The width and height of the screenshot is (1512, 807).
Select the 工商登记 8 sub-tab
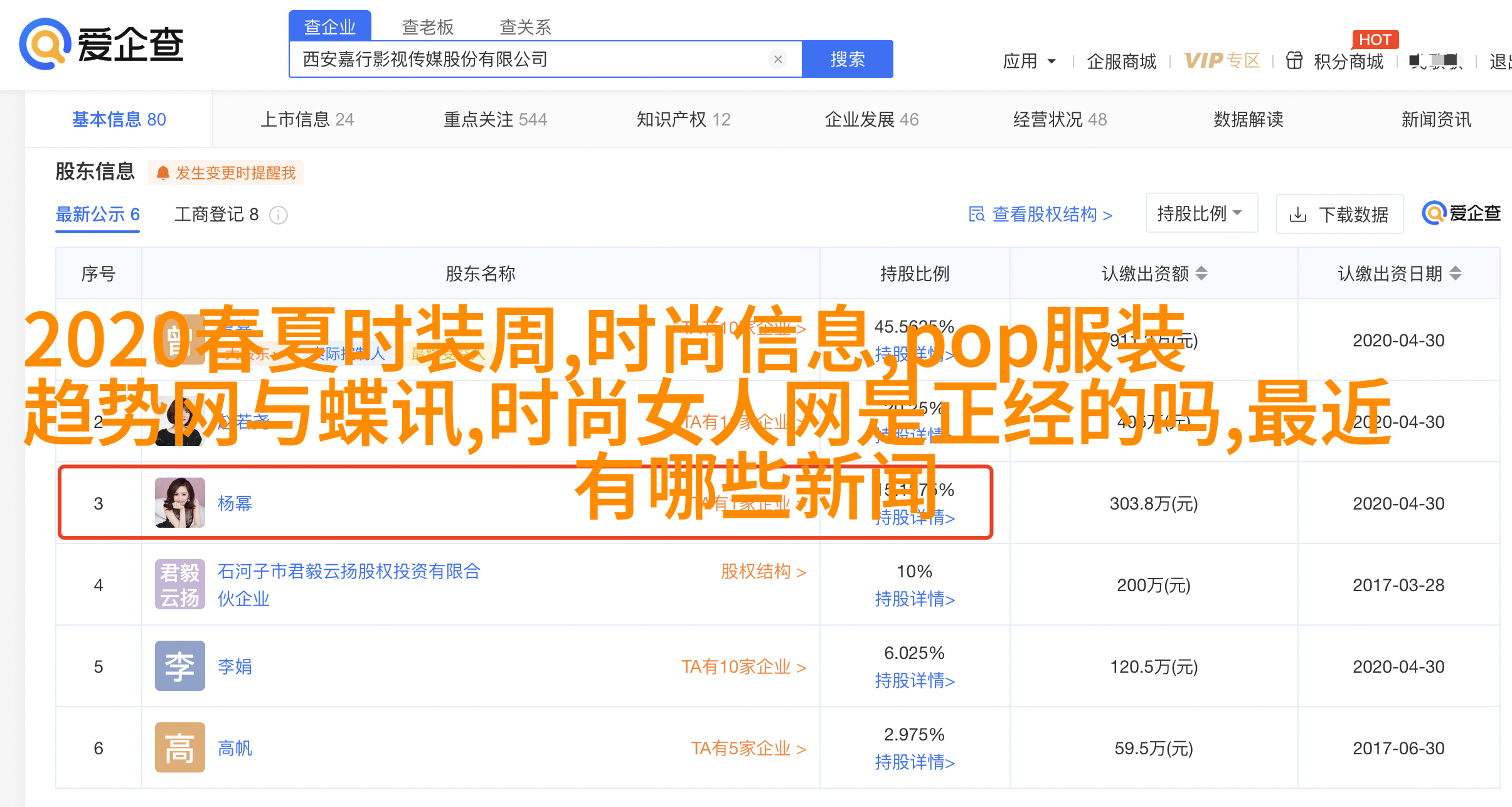click(216, 215)
